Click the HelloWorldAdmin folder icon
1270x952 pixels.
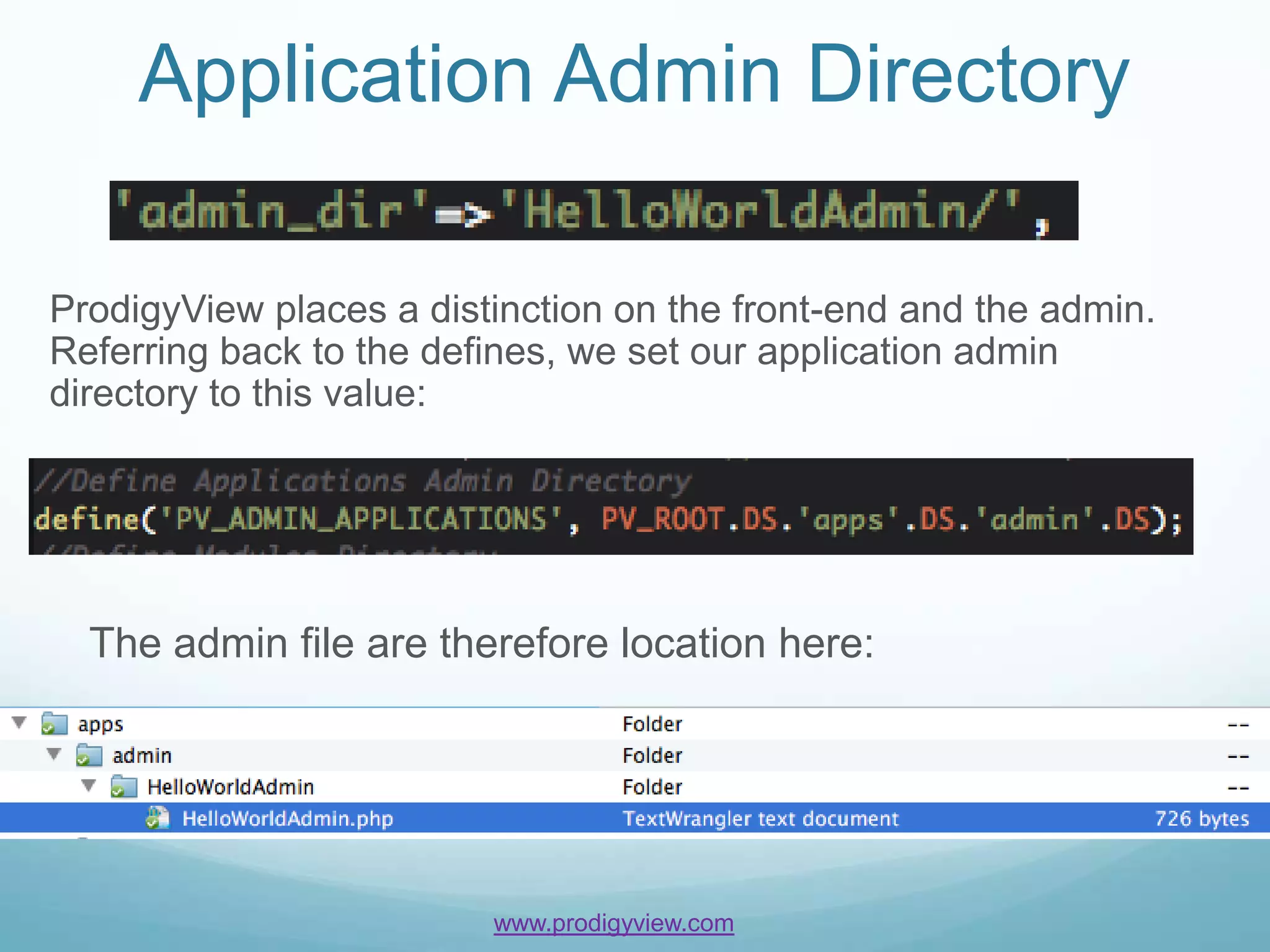click(x=123, y=787)
